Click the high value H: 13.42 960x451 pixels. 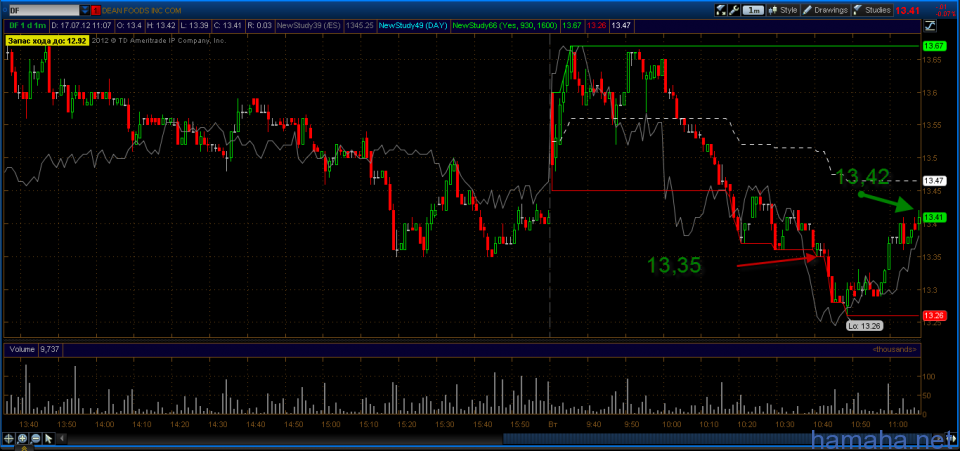point(162,25)
